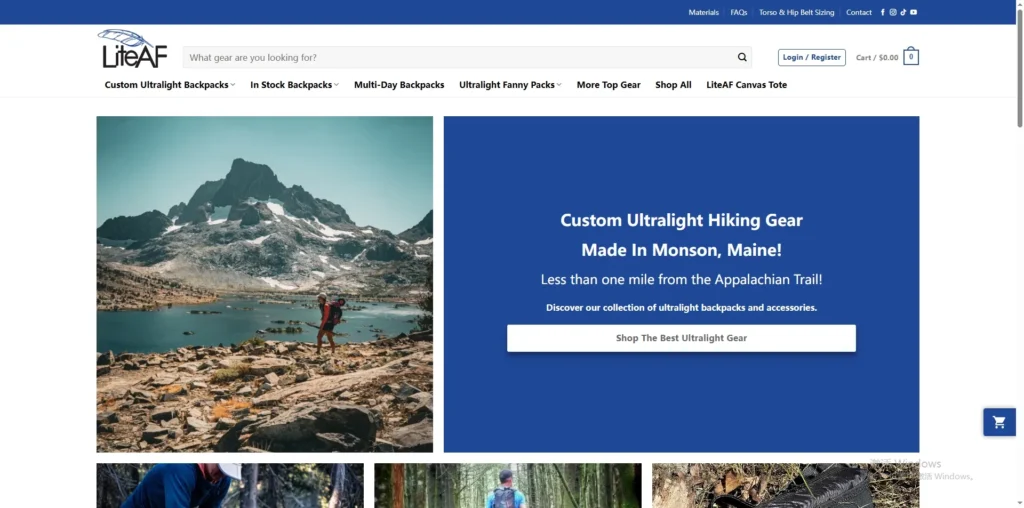1024x508 pixels.
Task: Click Shop The Best Ultralight Gear button
Action: tap(681, 338)
